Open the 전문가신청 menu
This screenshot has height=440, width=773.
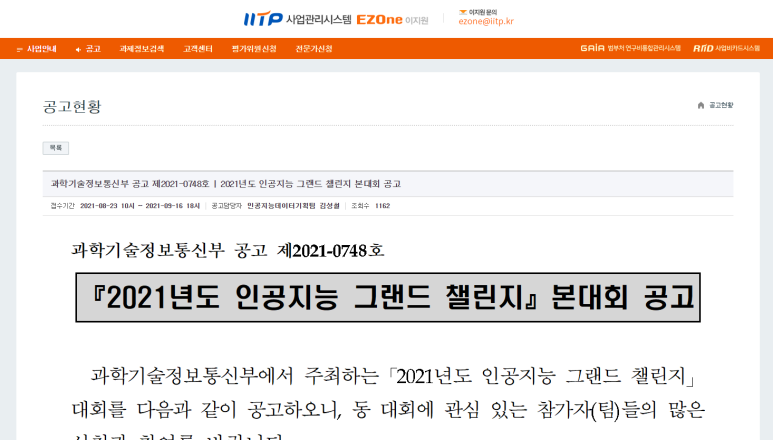[314, 49]
